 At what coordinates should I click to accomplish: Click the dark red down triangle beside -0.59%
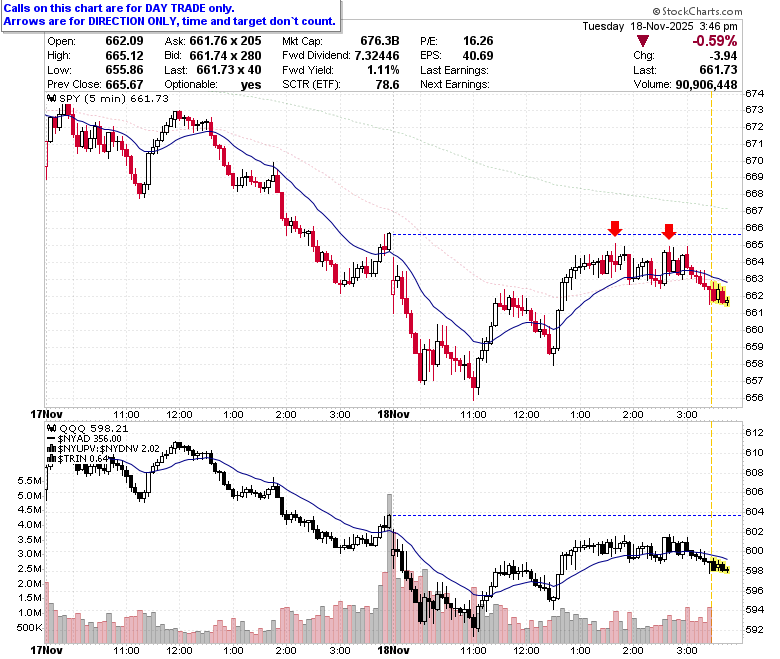[643, 41]
